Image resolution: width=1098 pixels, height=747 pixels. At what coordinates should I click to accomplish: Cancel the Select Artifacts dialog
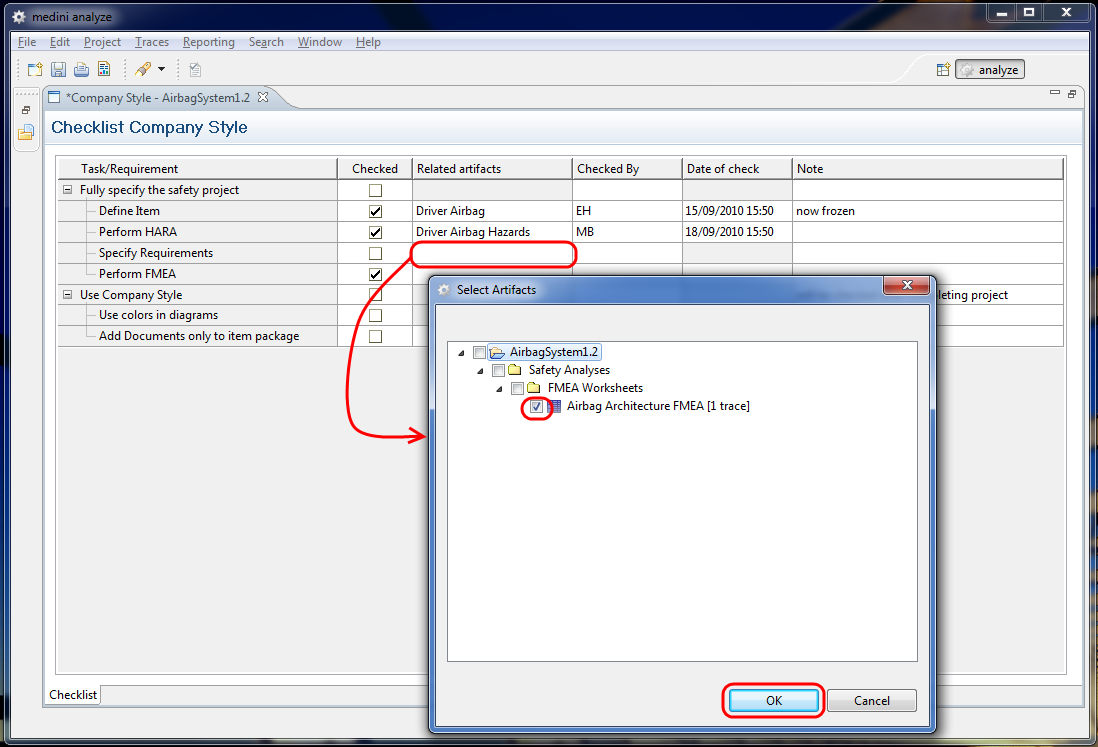[872, 701]
